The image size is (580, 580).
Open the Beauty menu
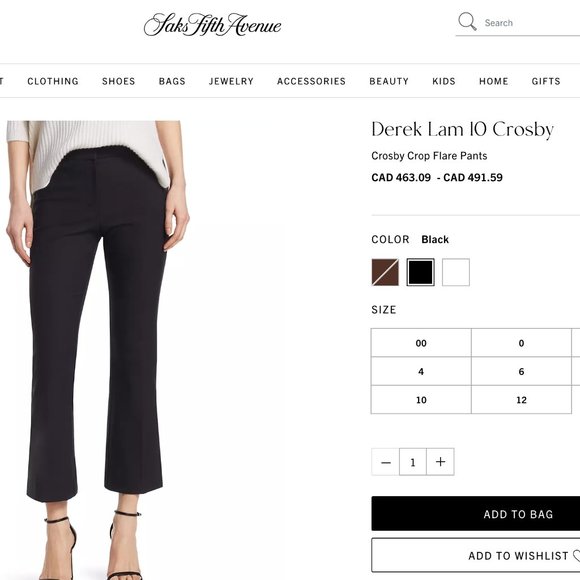click(389, 81)
